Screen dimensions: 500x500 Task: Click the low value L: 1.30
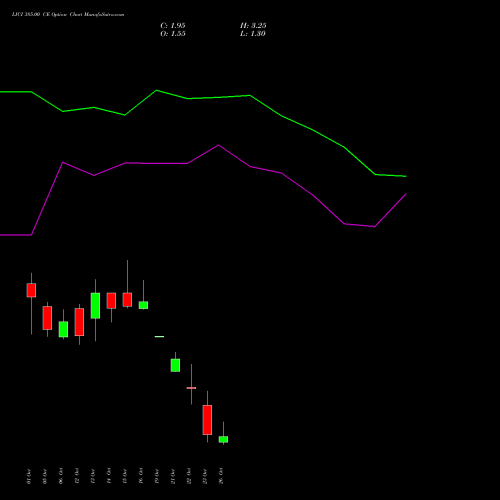(253, 34)
